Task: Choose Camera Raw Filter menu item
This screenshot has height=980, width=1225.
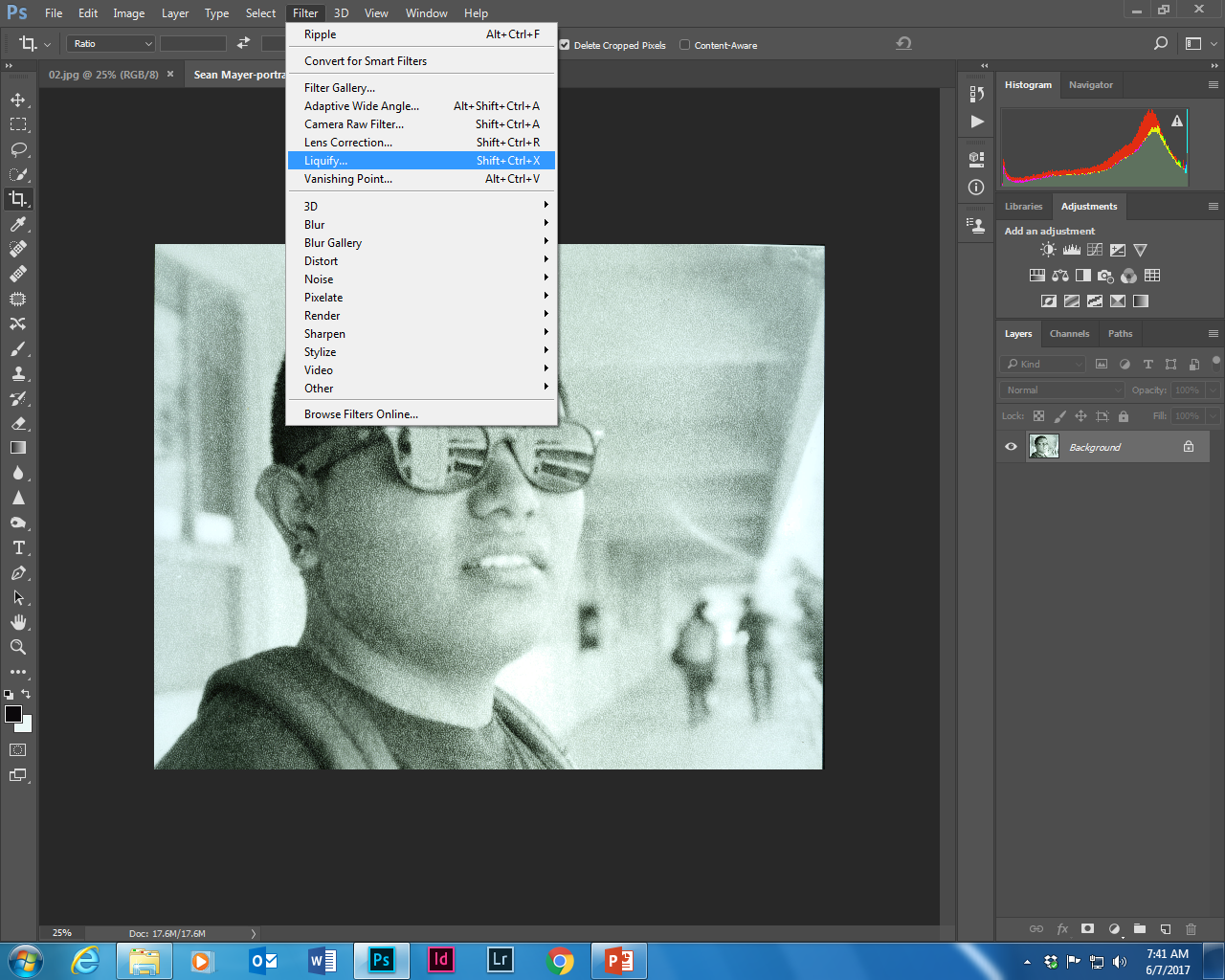Action: point(422,124)
